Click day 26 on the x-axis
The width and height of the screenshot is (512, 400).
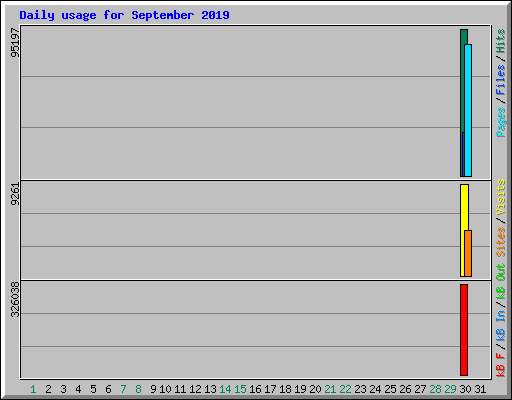pos(405,389)
